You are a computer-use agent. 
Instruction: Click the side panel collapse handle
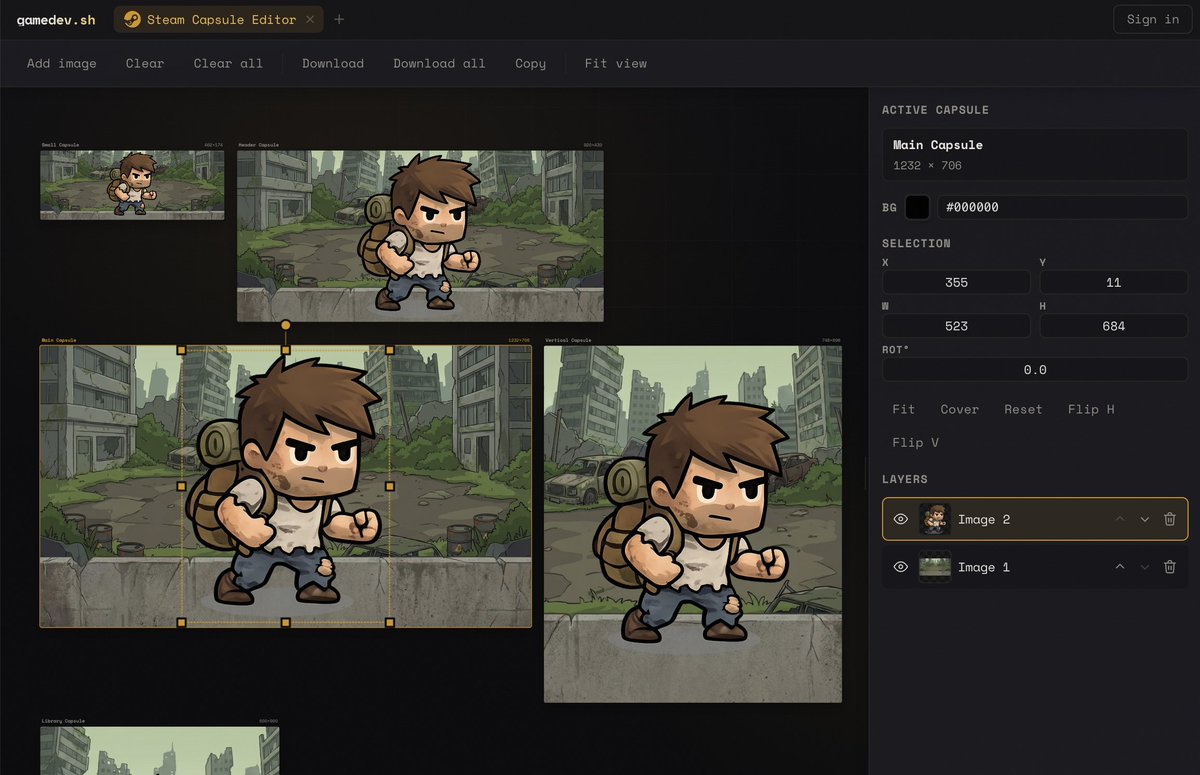click(866, 473)
